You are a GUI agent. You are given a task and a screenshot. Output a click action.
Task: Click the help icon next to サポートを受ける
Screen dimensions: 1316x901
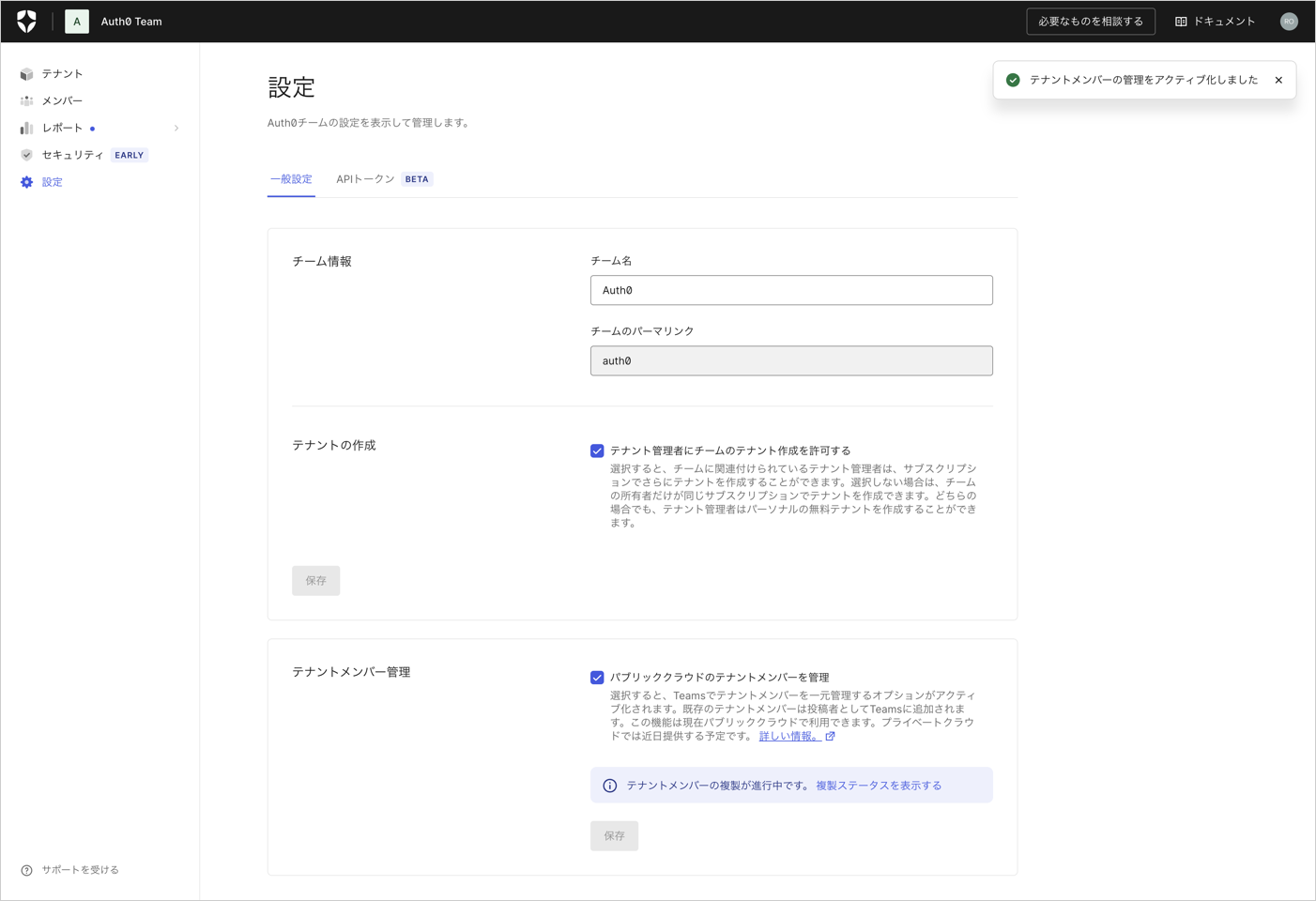coord(26,870)
